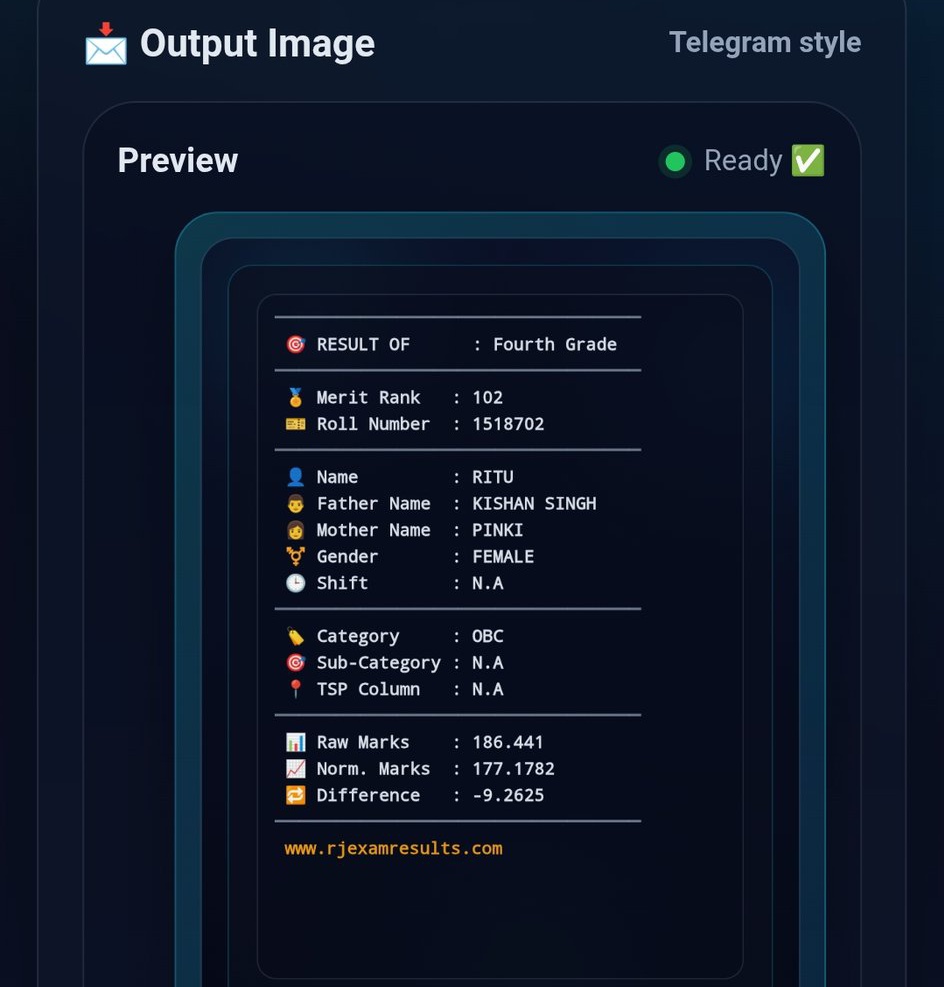
Task: Click the inbox envelope icon beside Output Image
Action: [x=106, y=44]
